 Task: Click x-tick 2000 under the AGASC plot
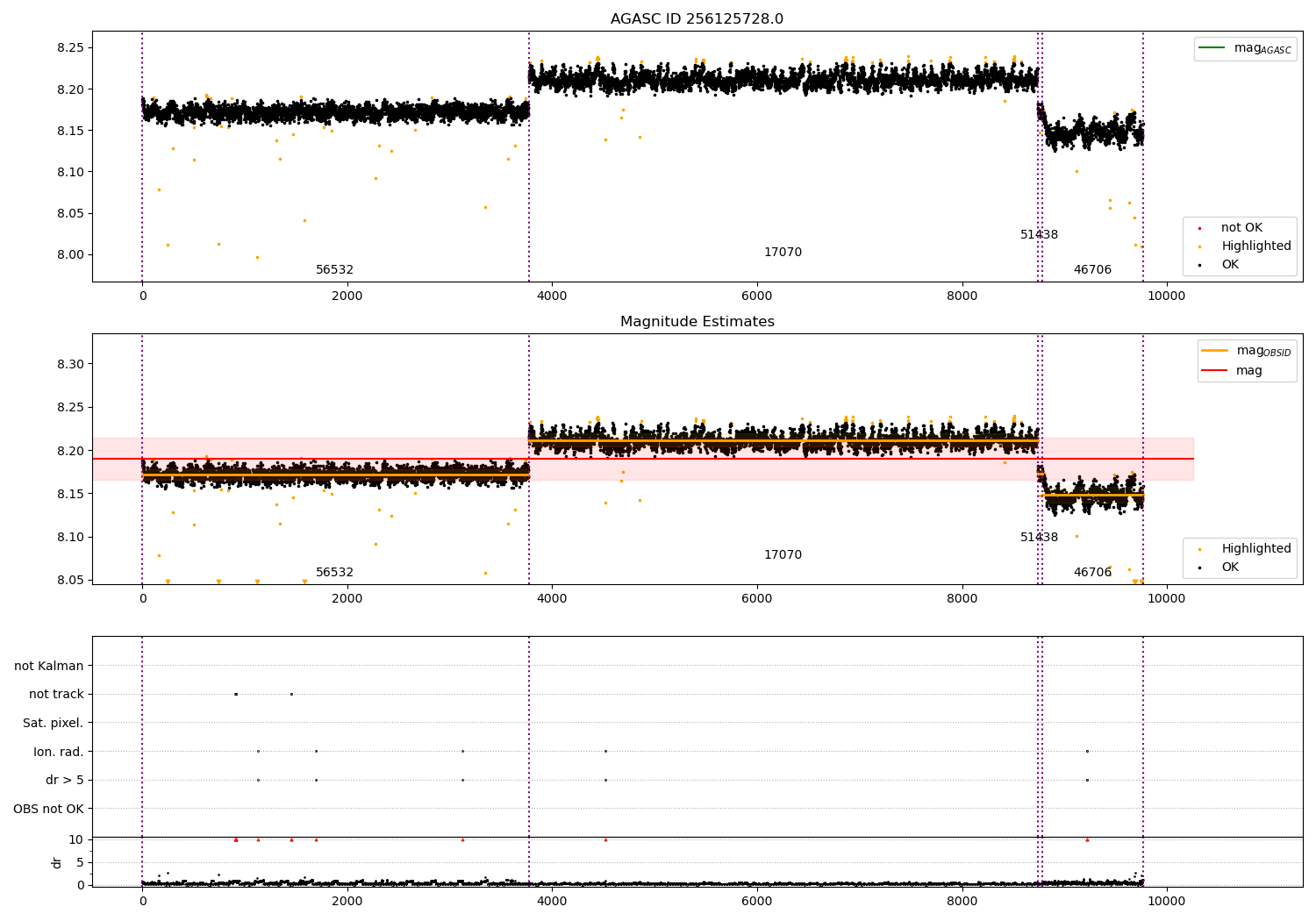(347, 296)
